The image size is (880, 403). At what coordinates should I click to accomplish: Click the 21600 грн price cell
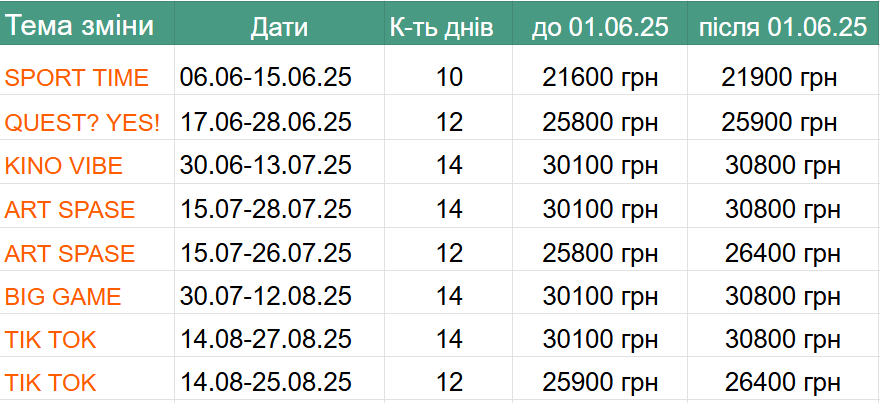tap(600, 78)
